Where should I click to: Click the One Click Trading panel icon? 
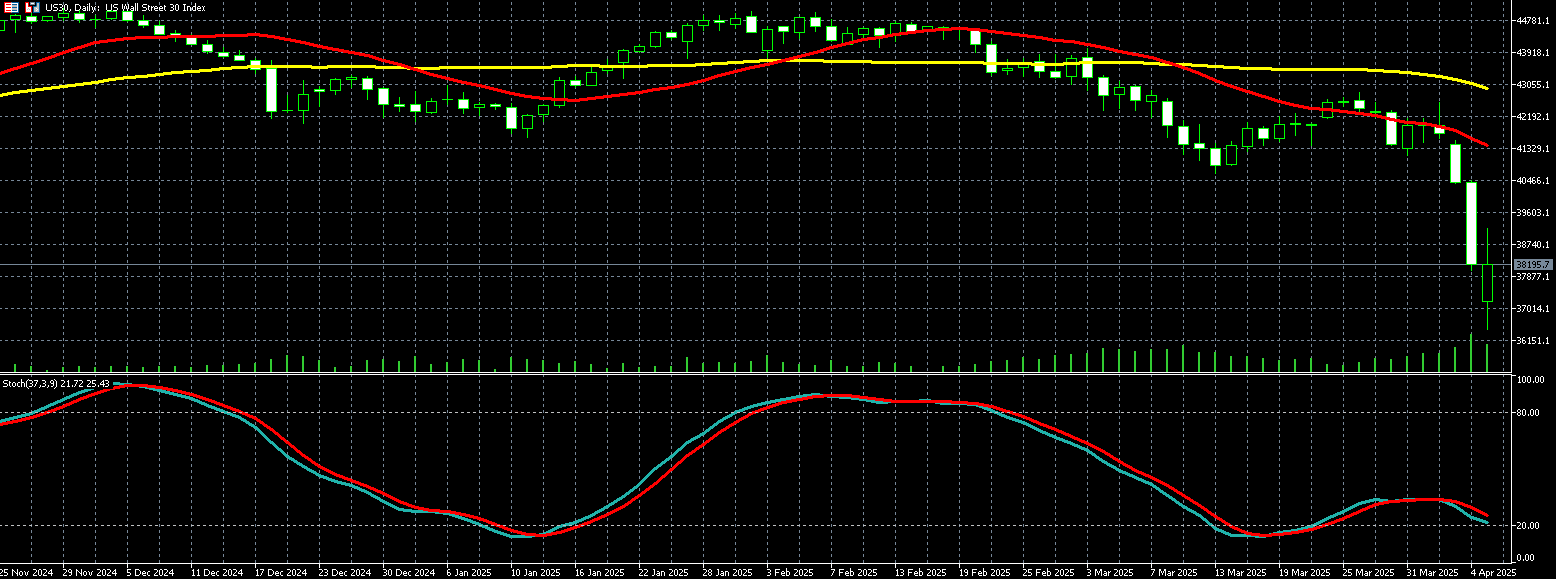click(x=13, y=7)
